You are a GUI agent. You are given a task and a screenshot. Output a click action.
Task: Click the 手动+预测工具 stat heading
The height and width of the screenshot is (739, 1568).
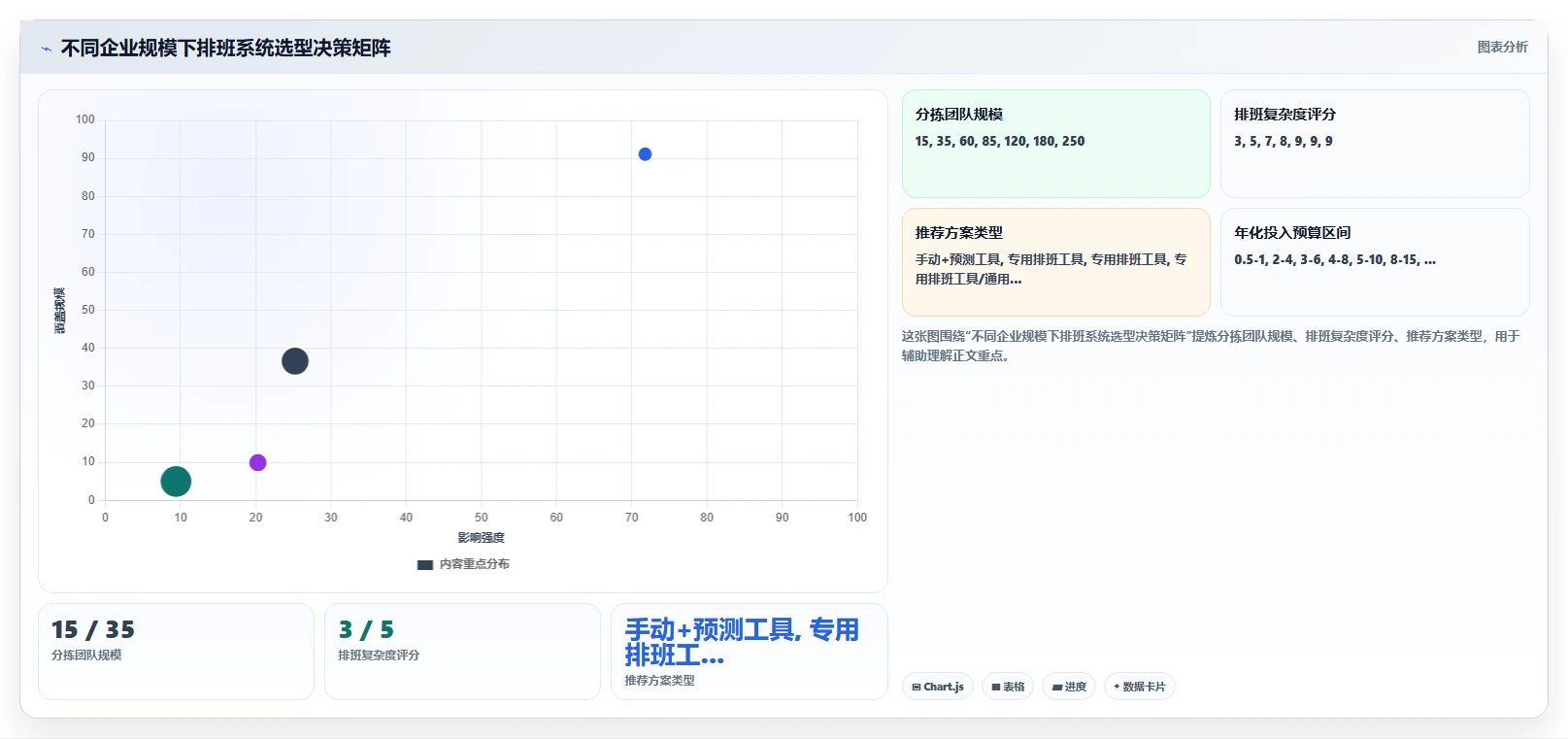742,642
